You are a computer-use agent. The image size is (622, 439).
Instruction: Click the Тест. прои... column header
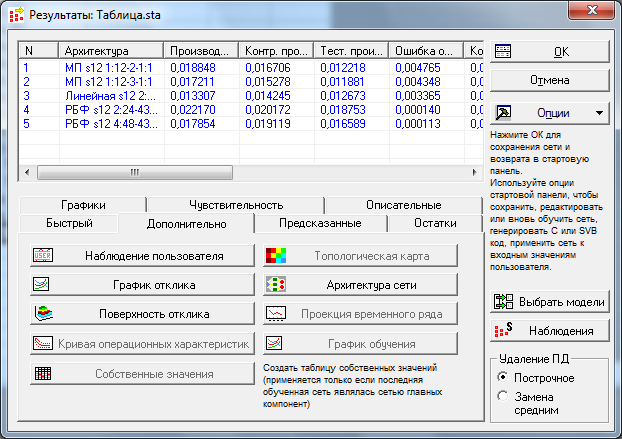[351, 51]
